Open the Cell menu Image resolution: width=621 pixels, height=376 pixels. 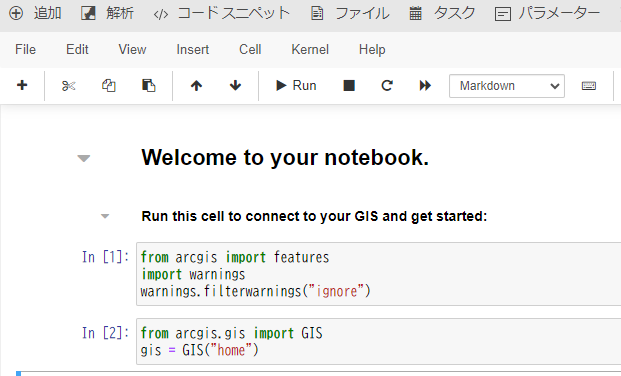click(x=250, y=50)
